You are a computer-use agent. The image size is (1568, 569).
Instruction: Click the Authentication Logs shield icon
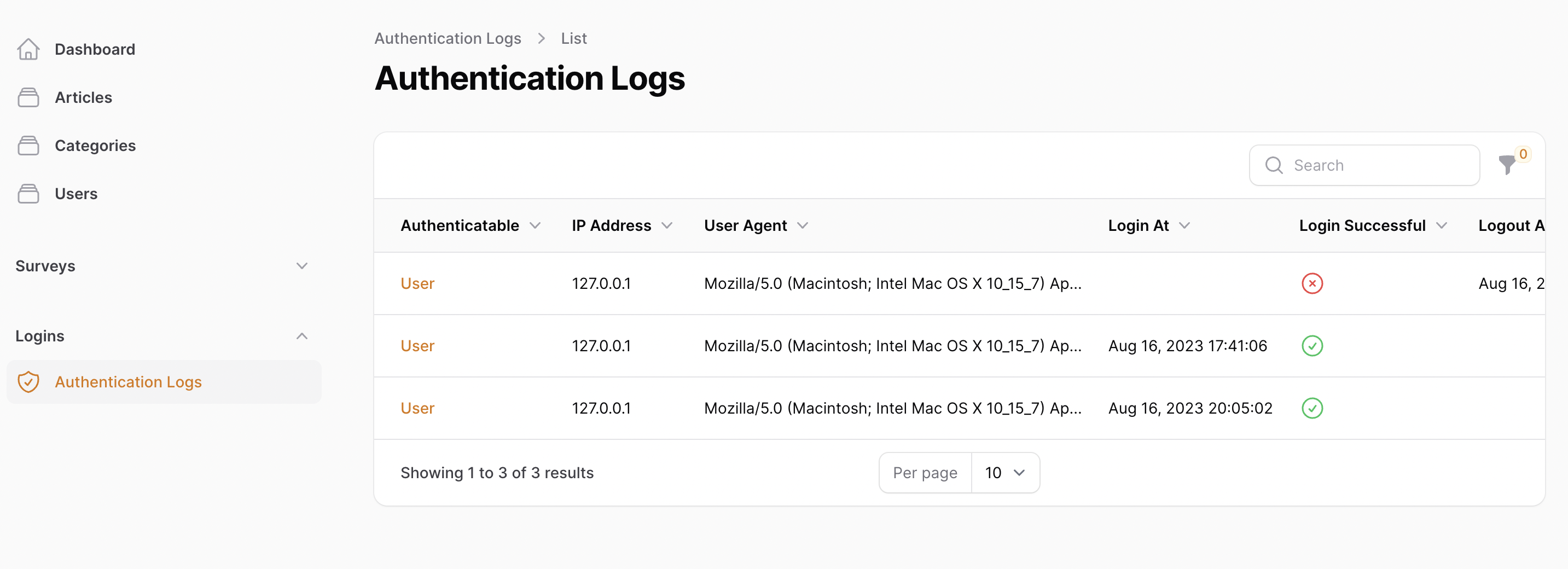coord(28,381)
